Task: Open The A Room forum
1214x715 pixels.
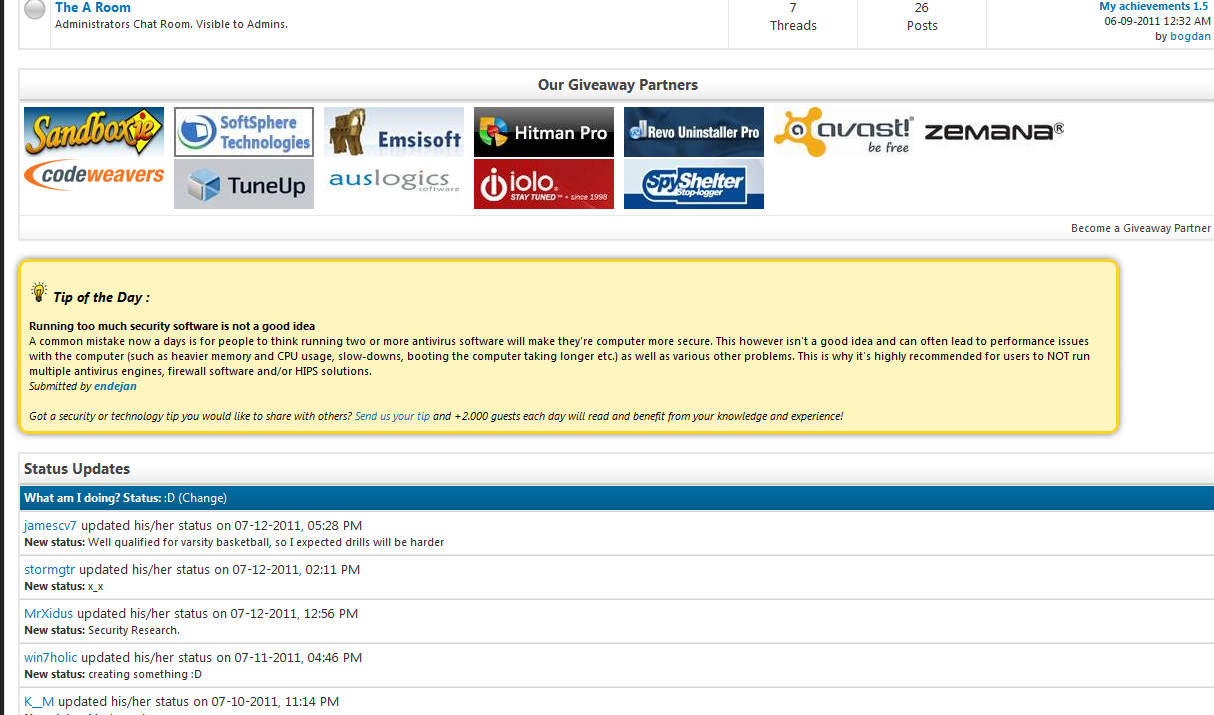Action: click(x=93, y=7)
